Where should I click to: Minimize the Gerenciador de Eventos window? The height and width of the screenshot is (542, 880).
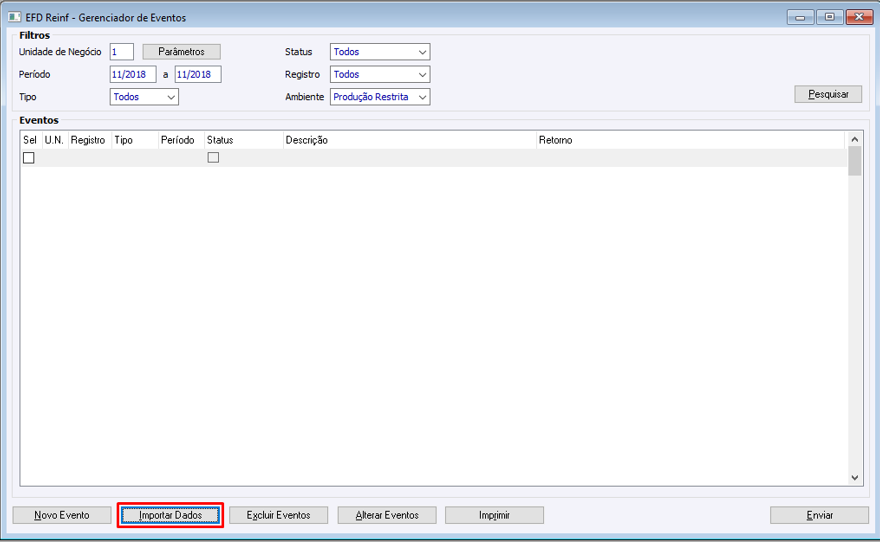tap(800, 17)
